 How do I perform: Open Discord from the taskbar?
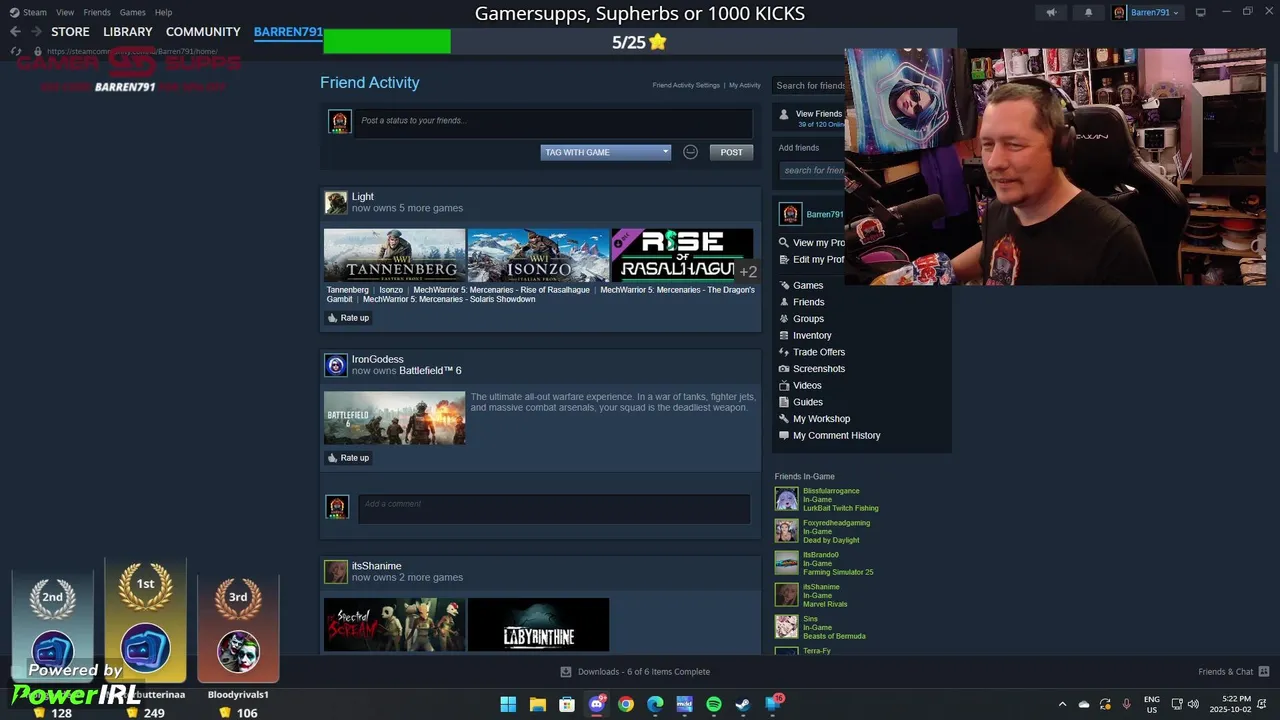coord(597,704)
